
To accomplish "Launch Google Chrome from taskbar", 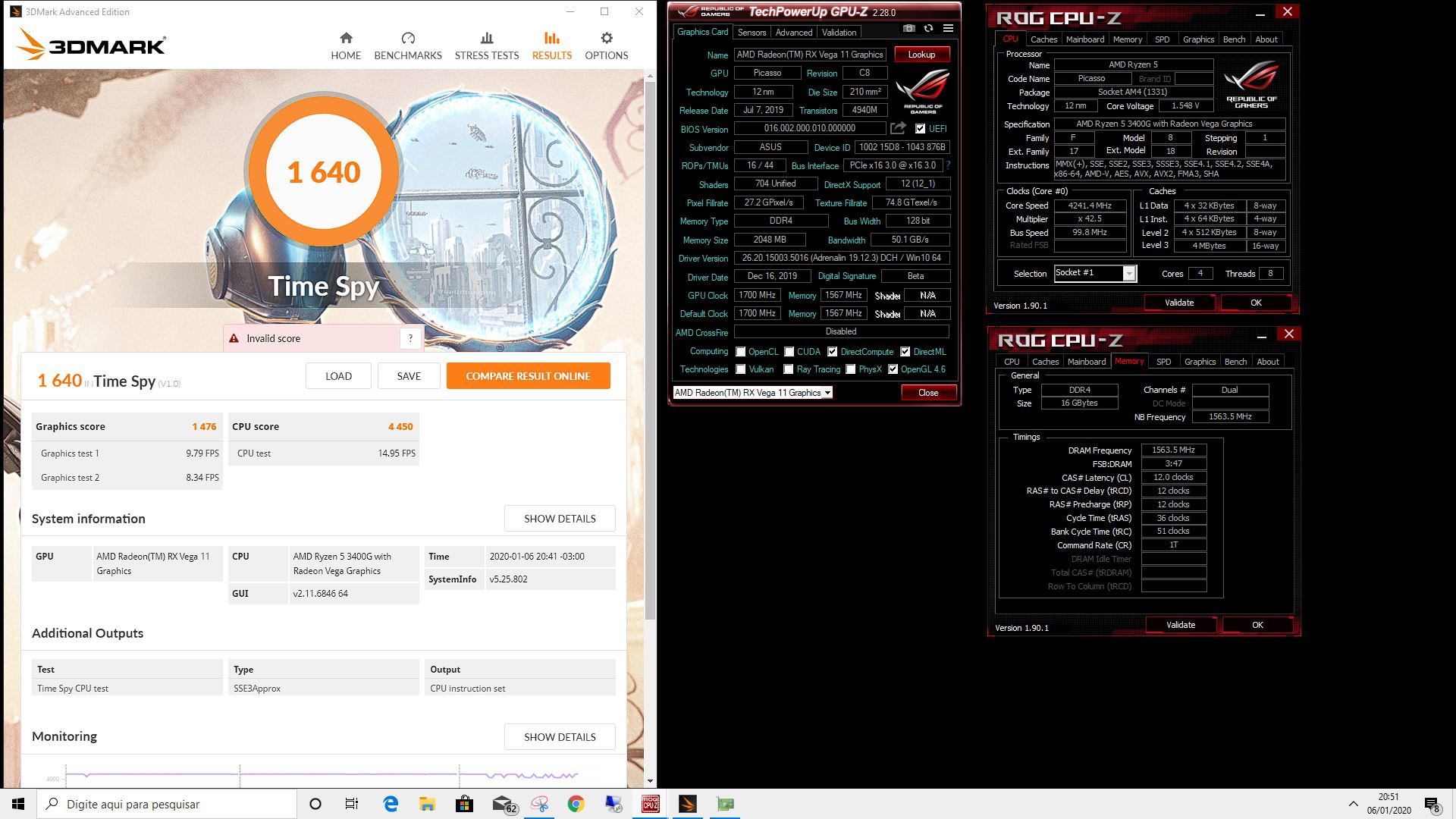I will (576, 804).
